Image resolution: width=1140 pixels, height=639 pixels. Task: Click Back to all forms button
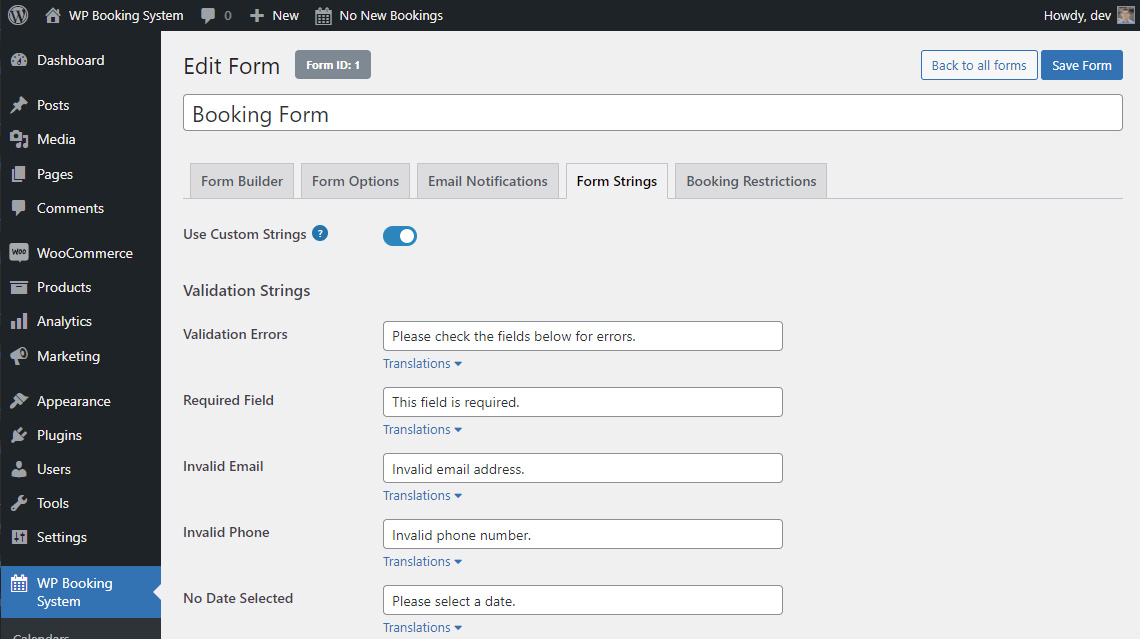[x=979, y=65]
